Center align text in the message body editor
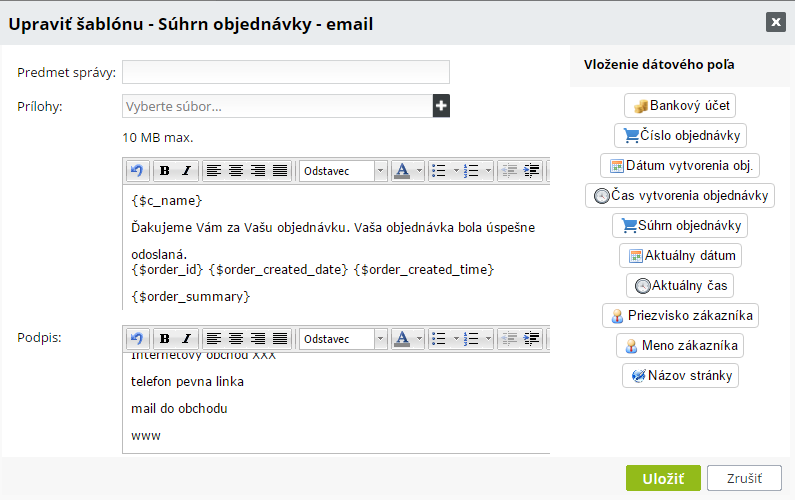The height and width of the screenshot is (500, 795). [x=236, y=171]
